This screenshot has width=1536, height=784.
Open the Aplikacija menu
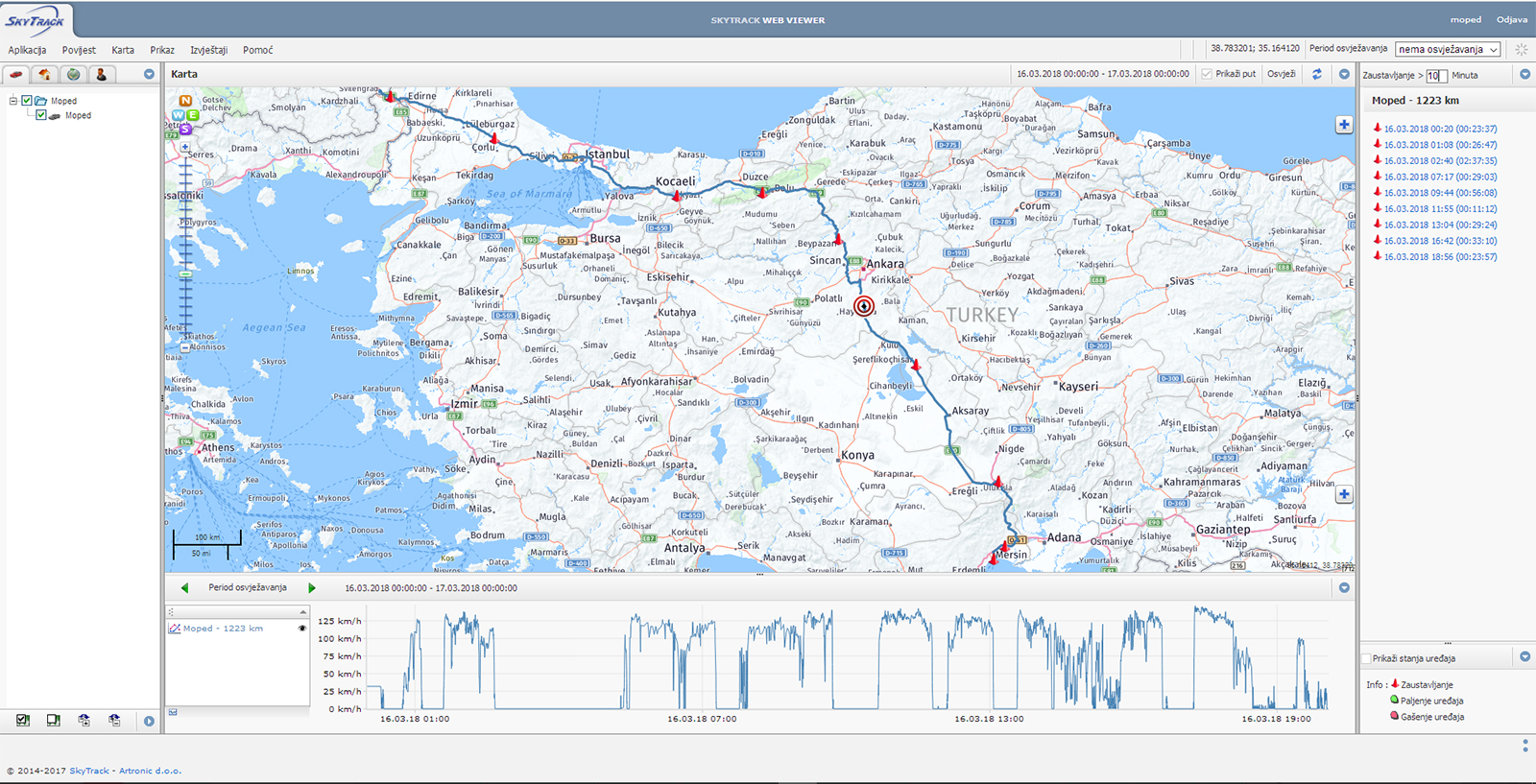click(x=27, y=50)
